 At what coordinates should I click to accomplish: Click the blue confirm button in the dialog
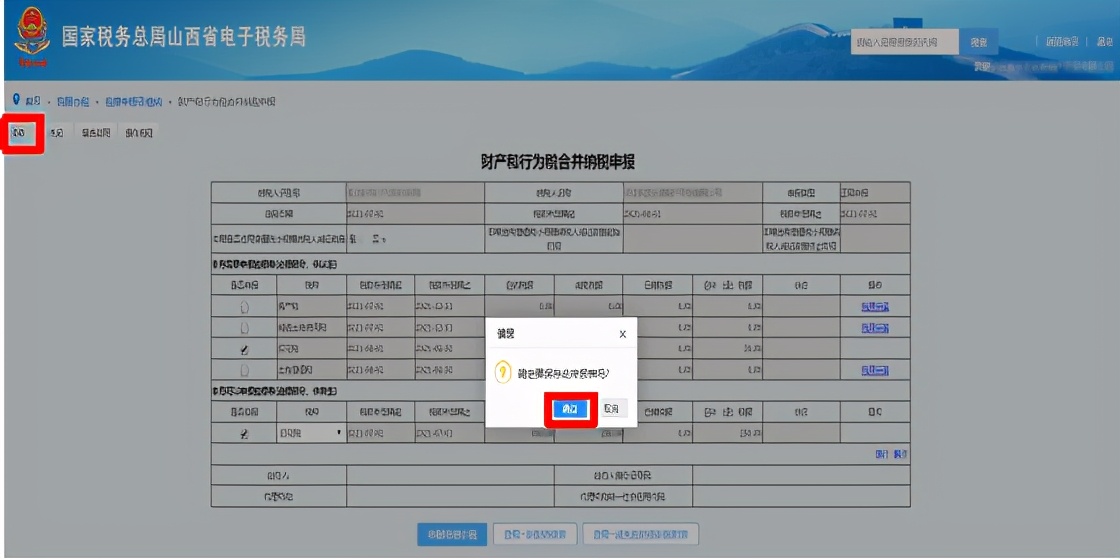(571, 409)
